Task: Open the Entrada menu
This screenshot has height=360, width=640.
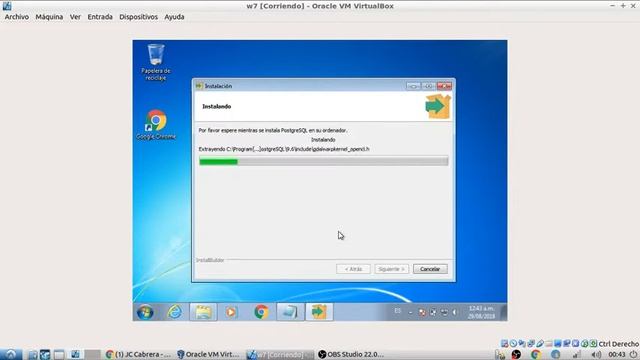Action: (x=100, y=17)
